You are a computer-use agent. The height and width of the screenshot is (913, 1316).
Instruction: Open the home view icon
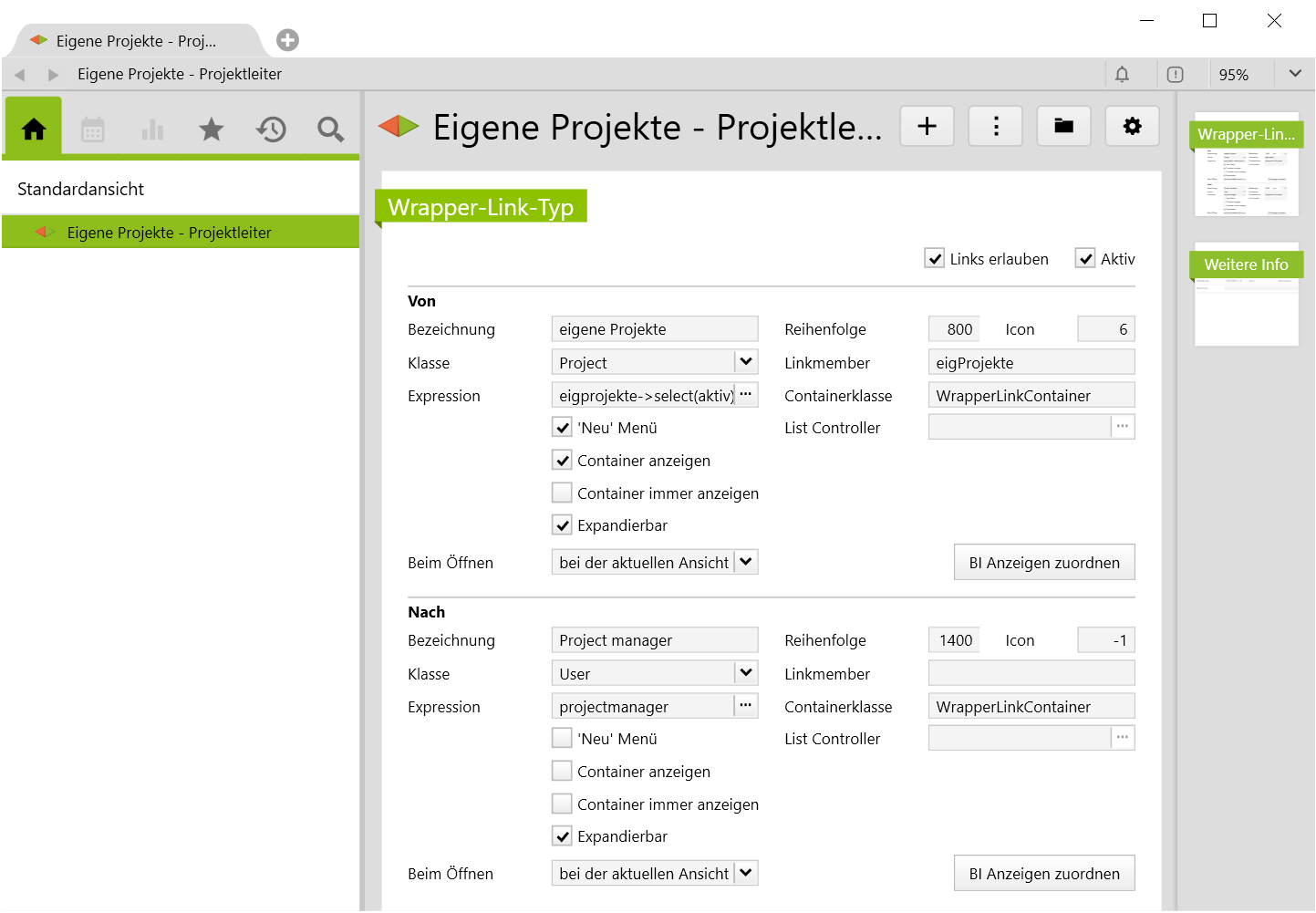point(34,130)
